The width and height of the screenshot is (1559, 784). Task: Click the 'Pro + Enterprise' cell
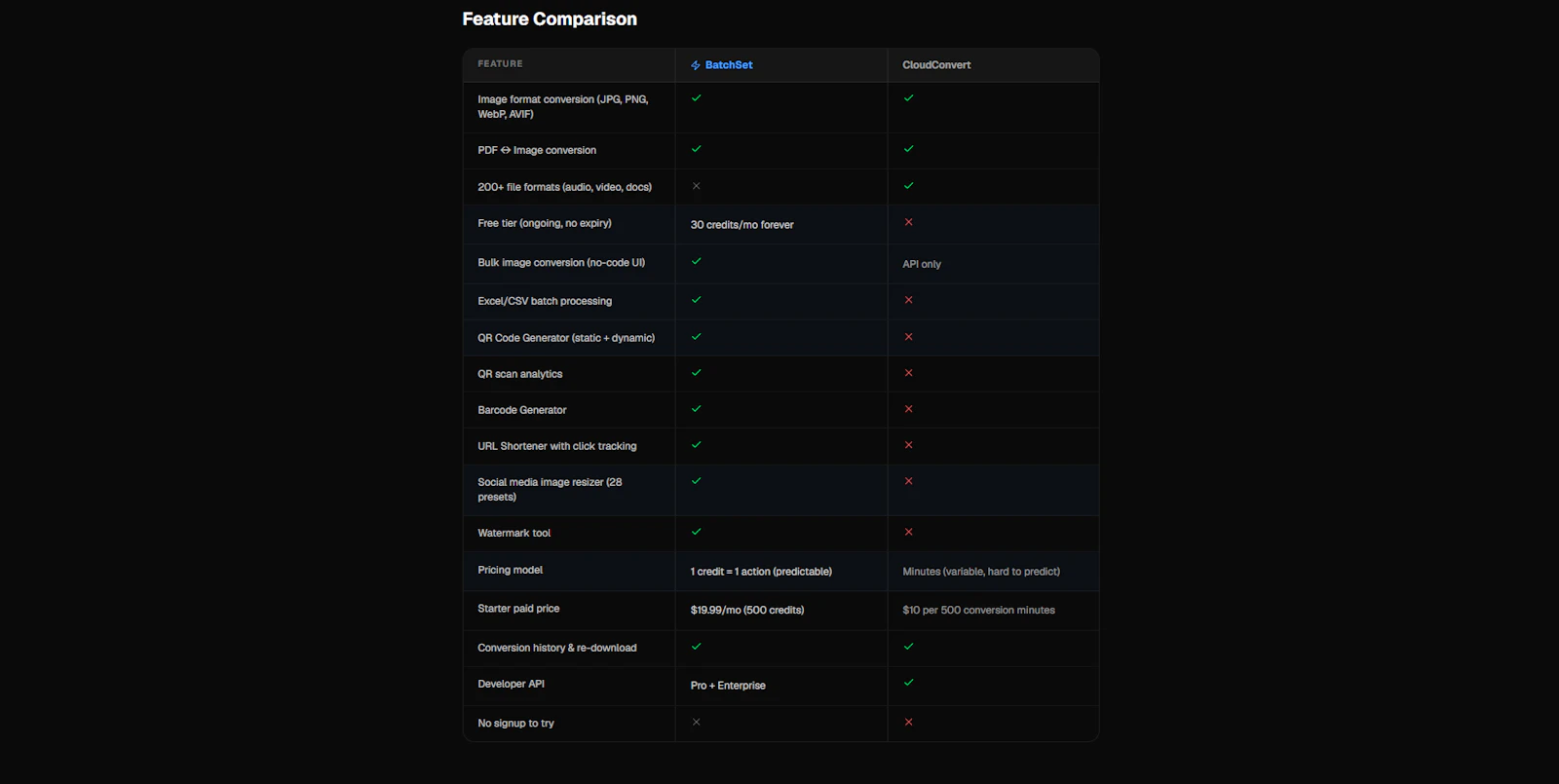(x=728, y=686)
